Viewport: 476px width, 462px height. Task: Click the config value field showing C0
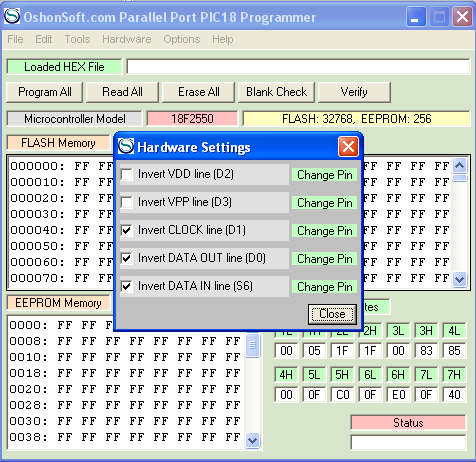[x=342, y=395]
